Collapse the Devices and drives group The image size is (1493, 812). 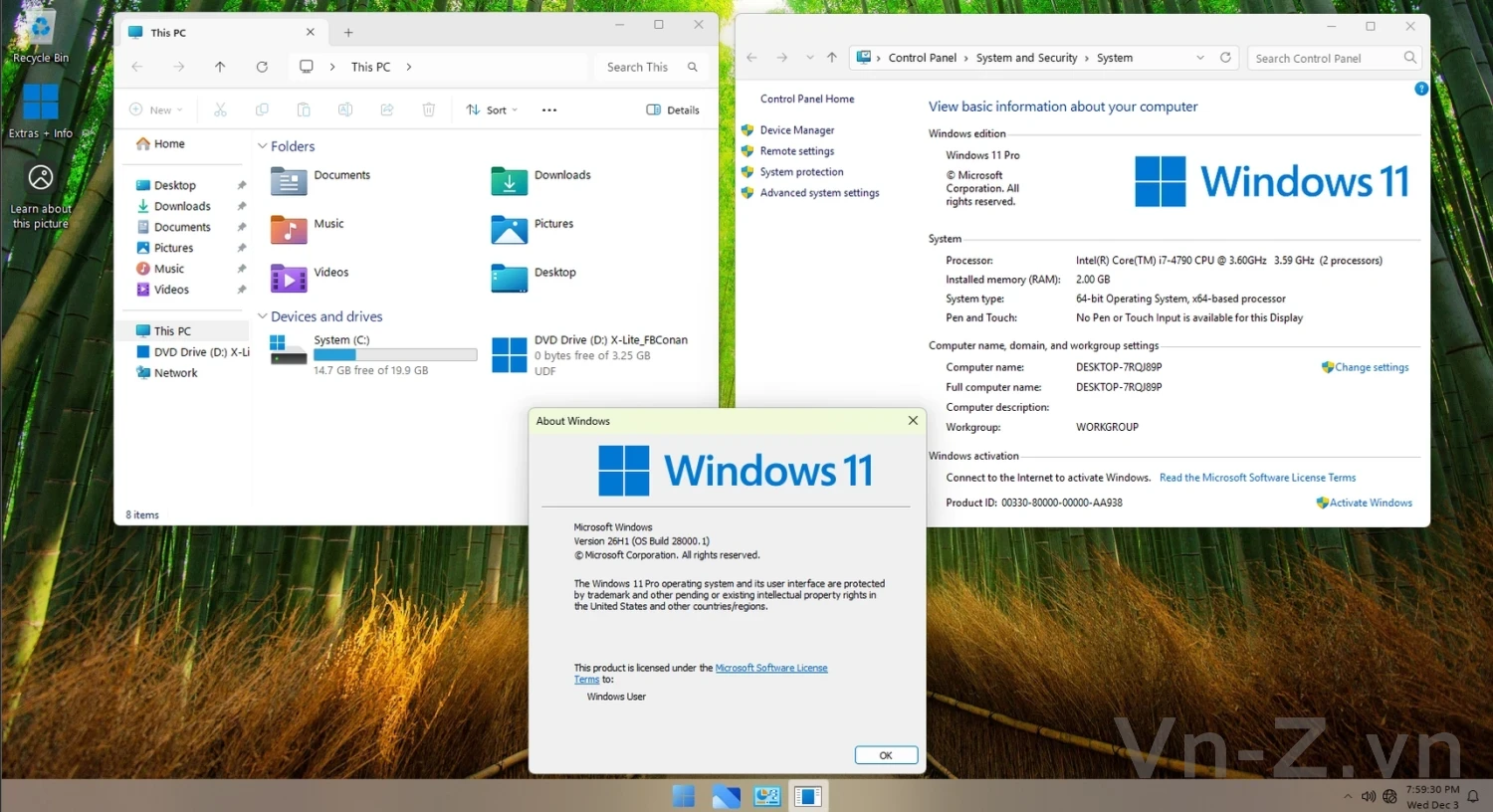point(263,316)
